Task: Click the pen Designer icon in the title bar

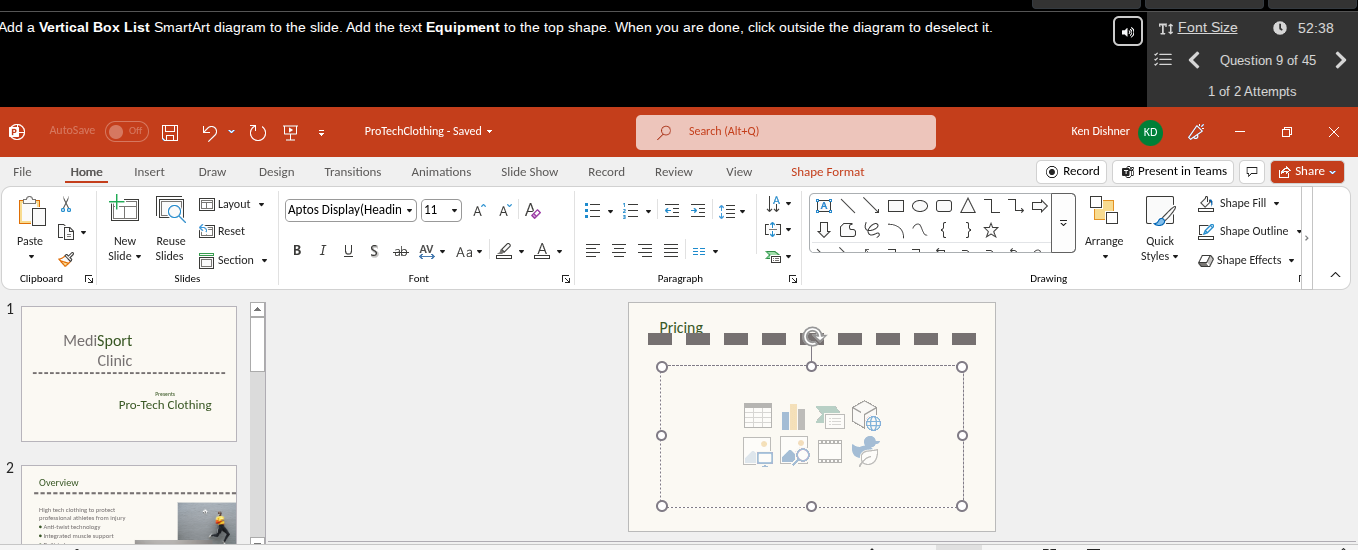Action: point(1195,132)
